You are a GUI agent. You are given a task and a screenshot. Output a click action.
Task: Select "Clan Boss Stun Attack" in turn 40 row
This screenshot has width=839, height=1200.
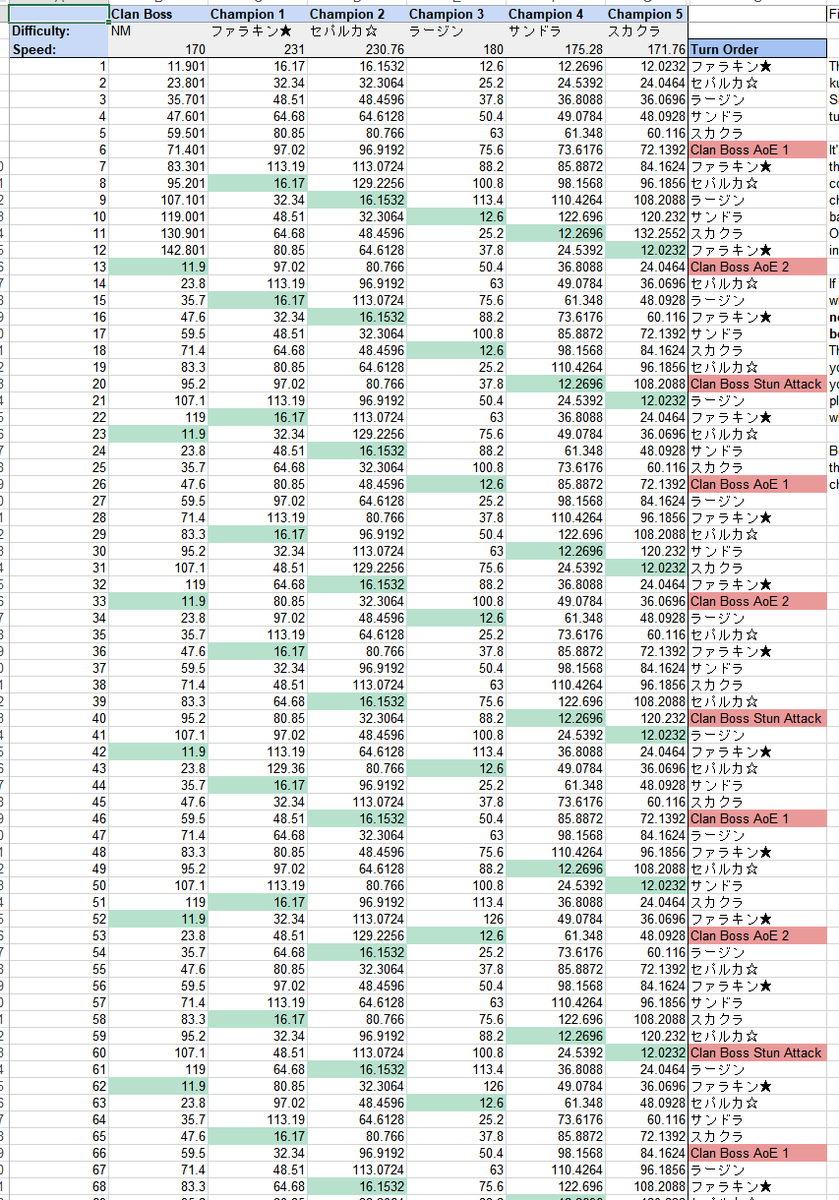coord(757,718)
